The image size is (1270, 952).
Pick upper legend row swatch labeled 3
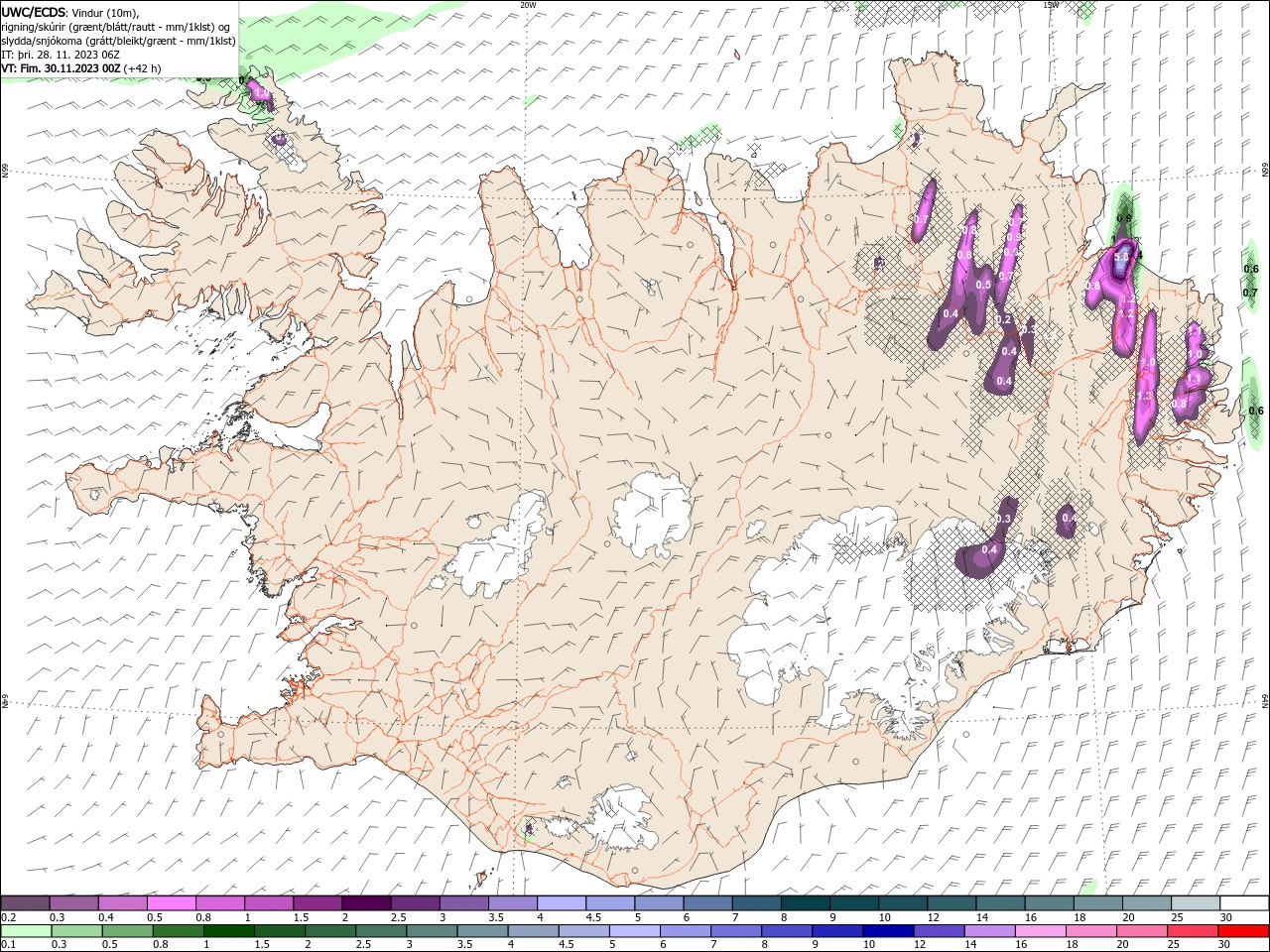(x=464, y=903)
